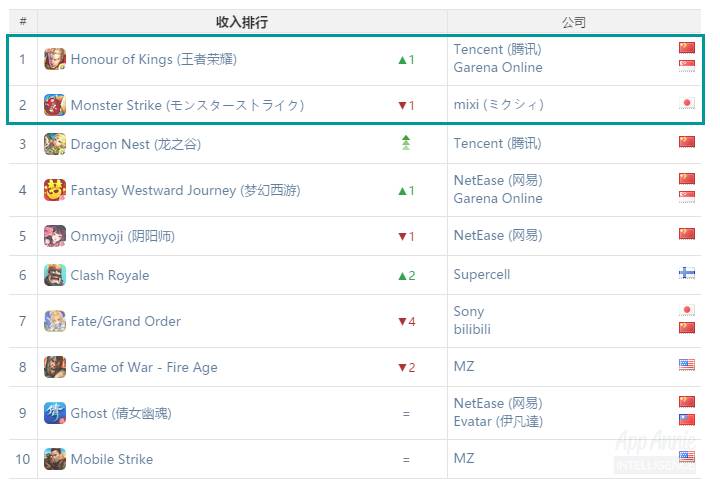This screenshot has height=490, width=720.
Task: Click the Fantasy Westward Journey game icon
Action: (x=55, y=190)
